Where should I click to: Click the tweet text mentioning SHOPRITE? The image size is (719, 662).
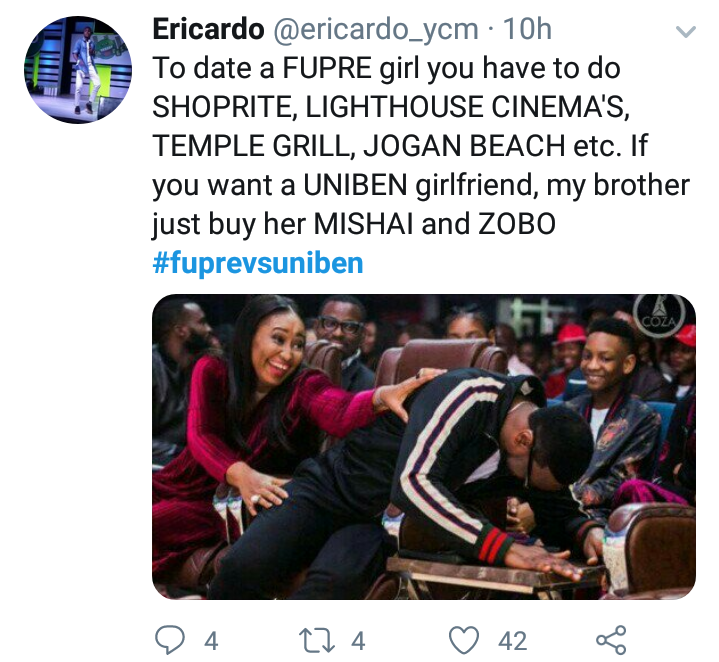tap(391, 107)
